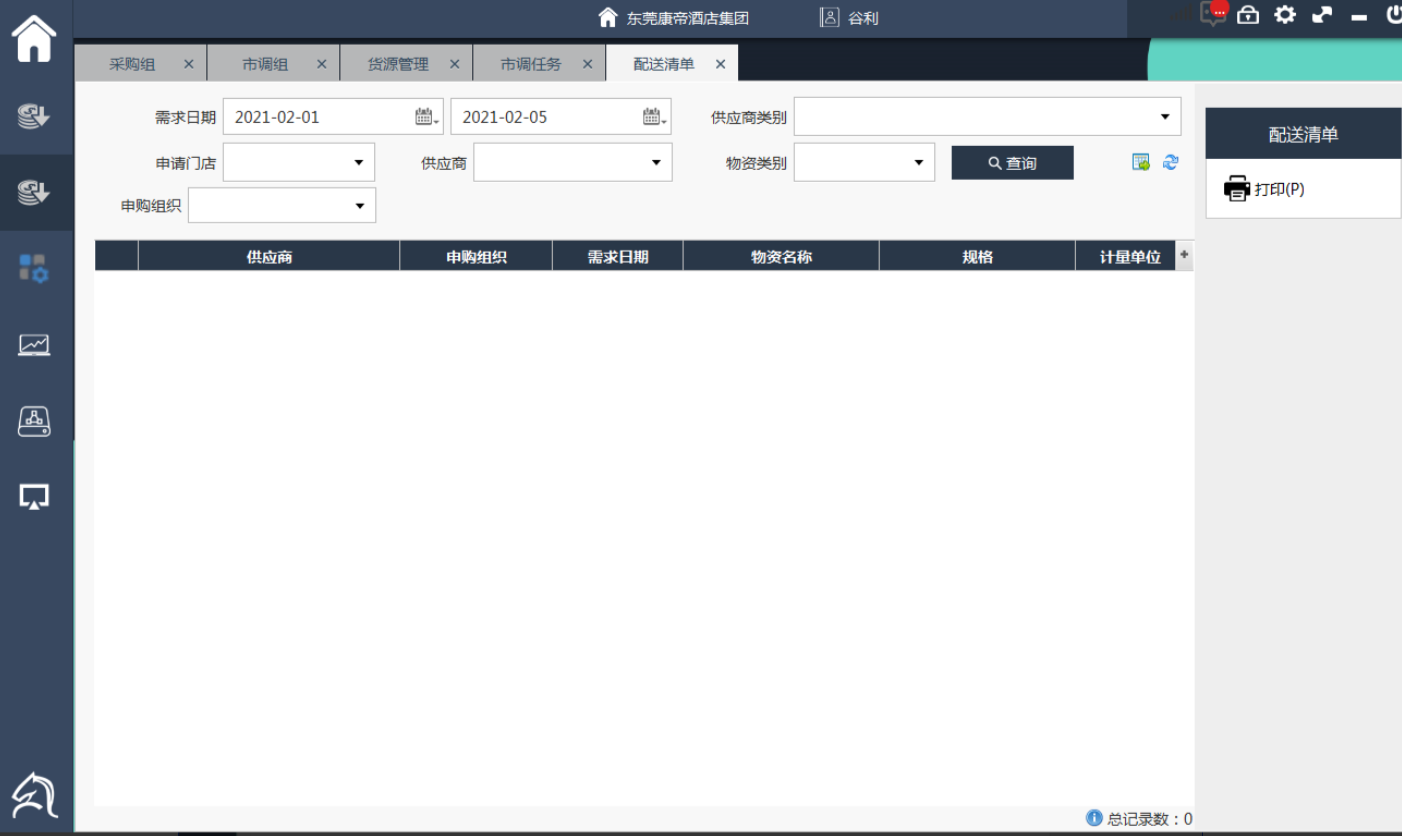The image size is (1402, 836).
Task: Click the screen cast icon in sidebar
Action: tap(34, 496)
